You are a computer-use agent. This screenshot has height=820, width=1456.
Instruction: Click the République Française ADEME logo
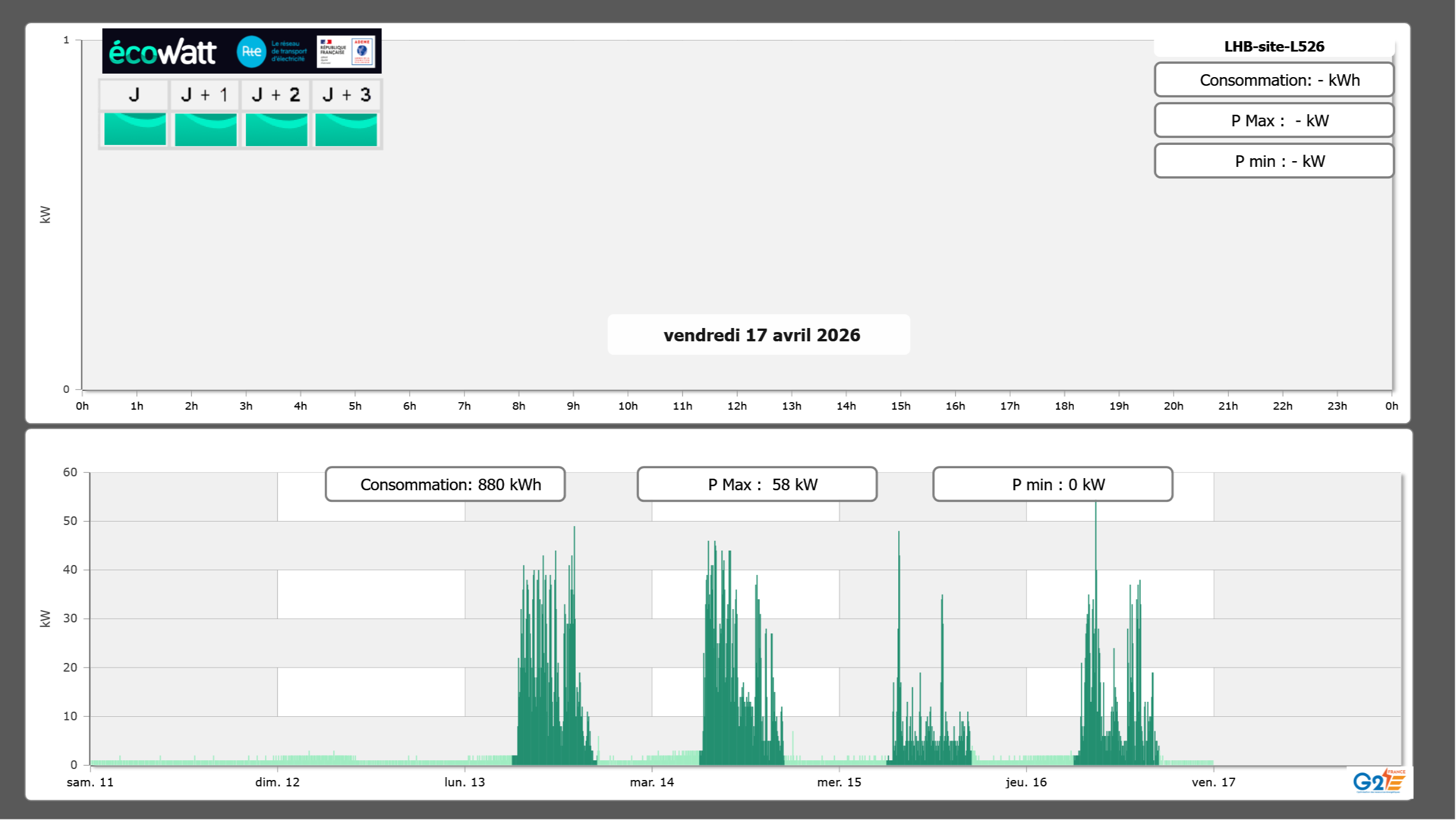point(346,52)
